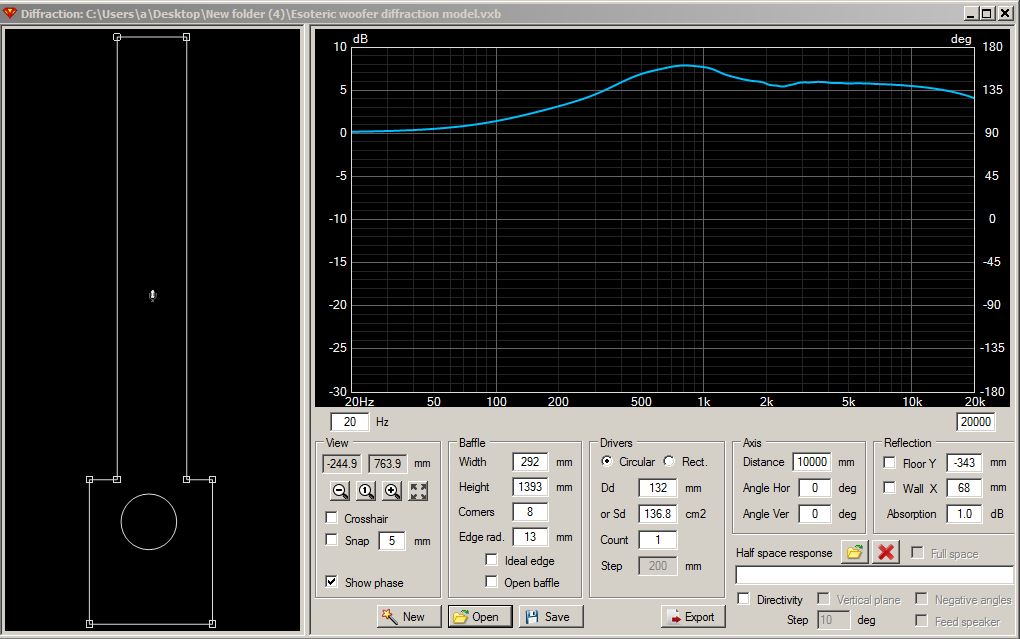Click the microphone marker on the baffle
1020x639 pixels.
click(152, 295)
